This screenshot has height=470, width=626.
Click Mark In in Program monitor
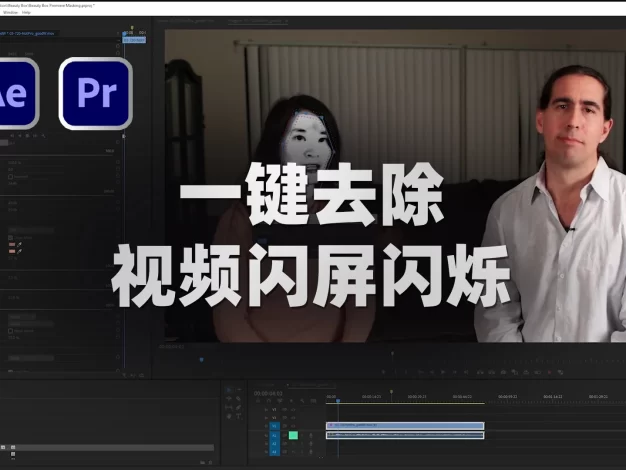(x=395, y=372)
